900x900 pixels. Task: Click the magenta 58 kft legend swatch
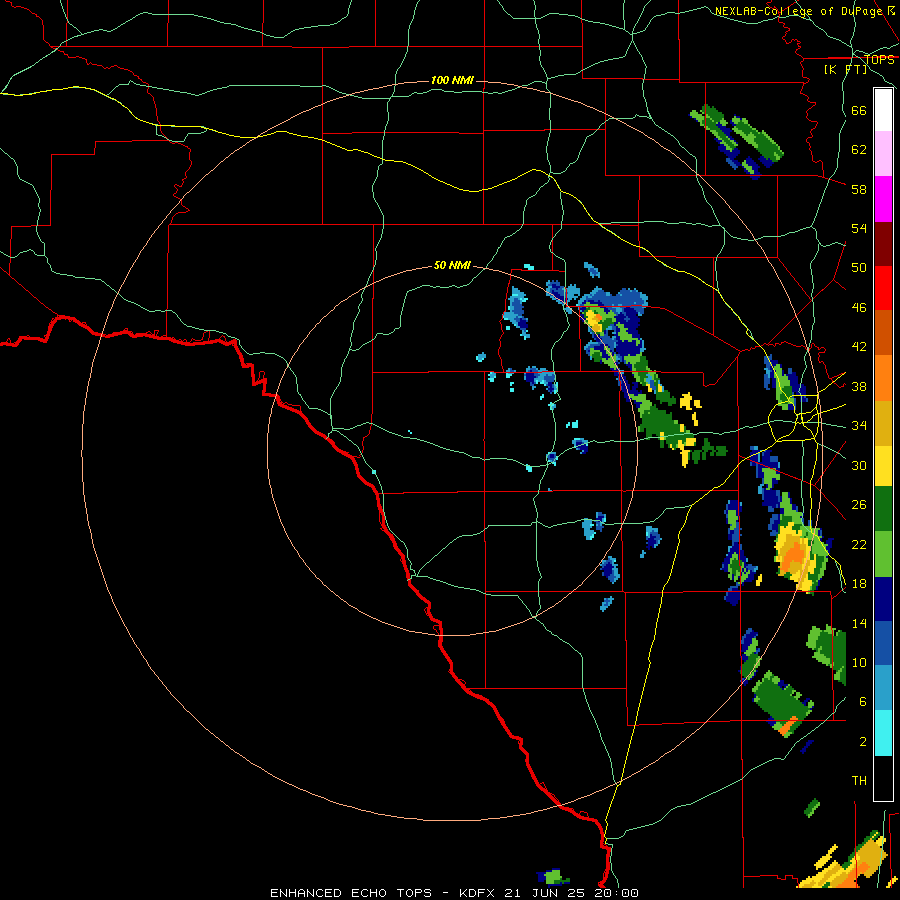[x=883, y=199]
